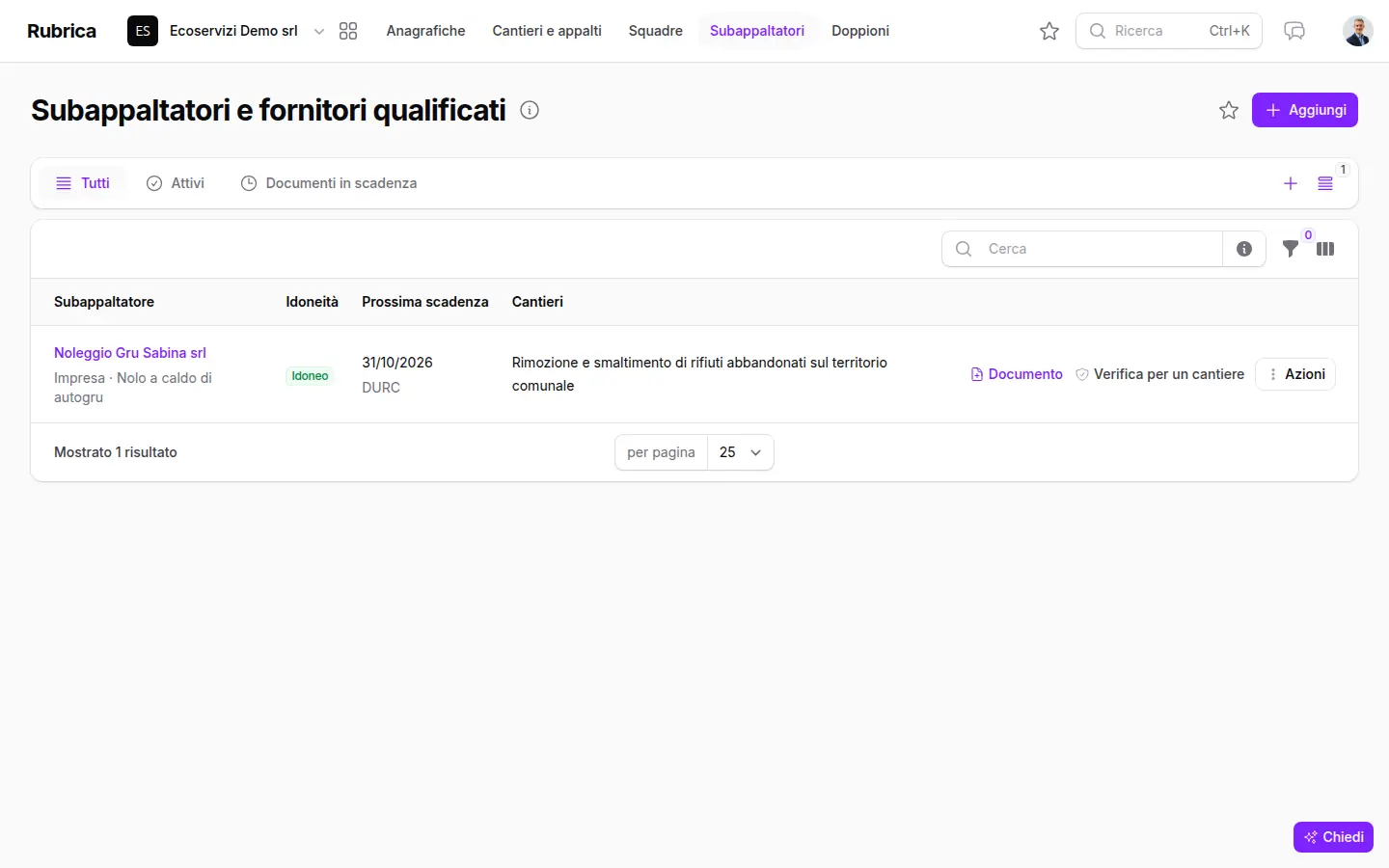Open Noleggio Gru Sabina srl link

pos(130,353)
